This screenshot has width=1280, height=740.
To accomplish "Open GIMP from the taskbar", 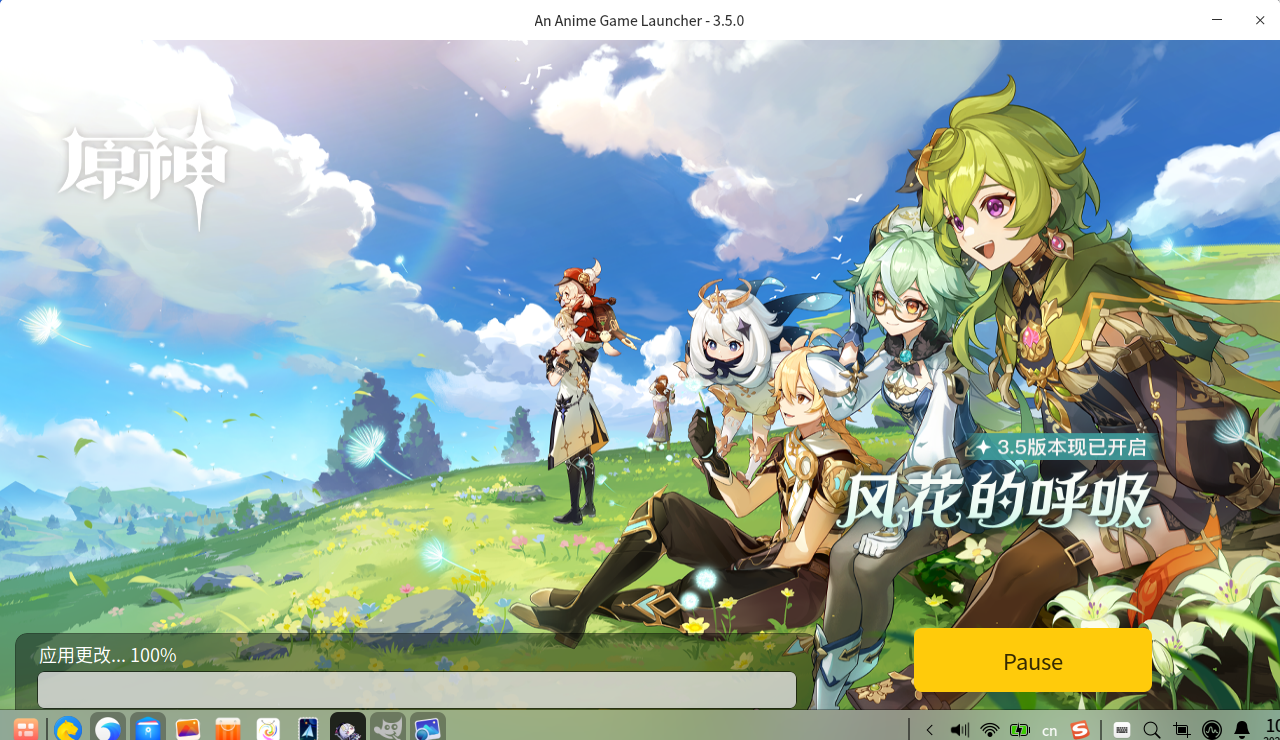I will (387, 729).
